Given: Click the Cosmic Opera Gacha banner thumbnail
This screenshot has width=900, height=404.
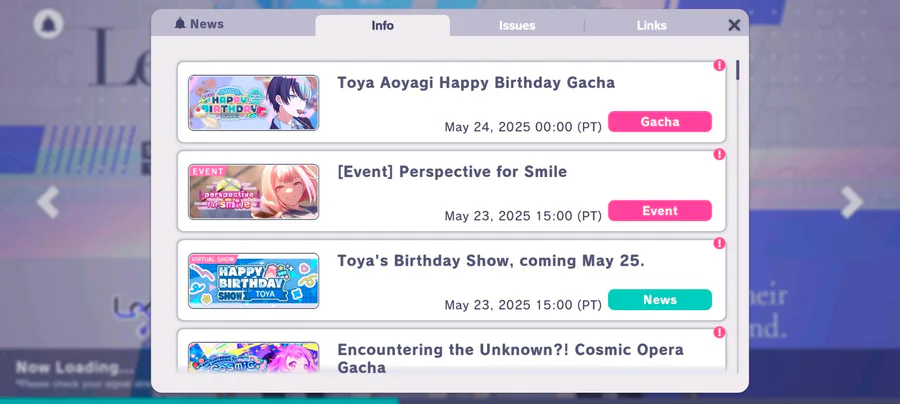Looking at the screenshot, I should coord(254,358).
